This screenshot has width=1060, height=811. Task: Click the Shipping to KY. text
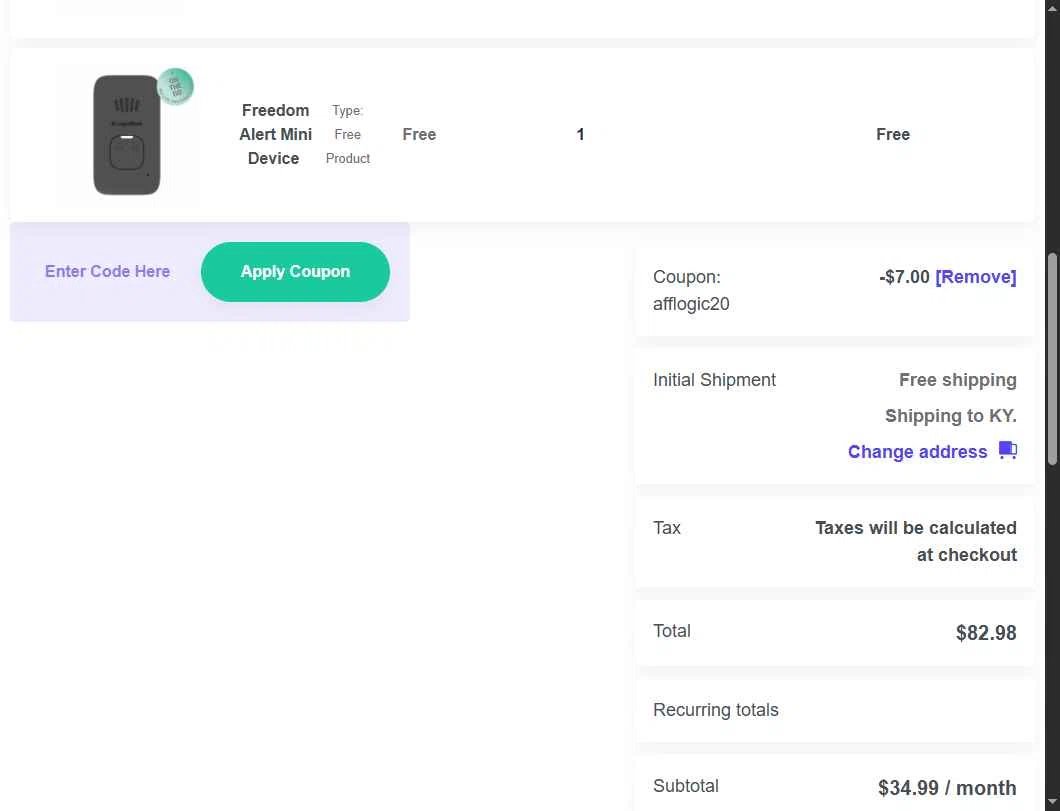950,416
